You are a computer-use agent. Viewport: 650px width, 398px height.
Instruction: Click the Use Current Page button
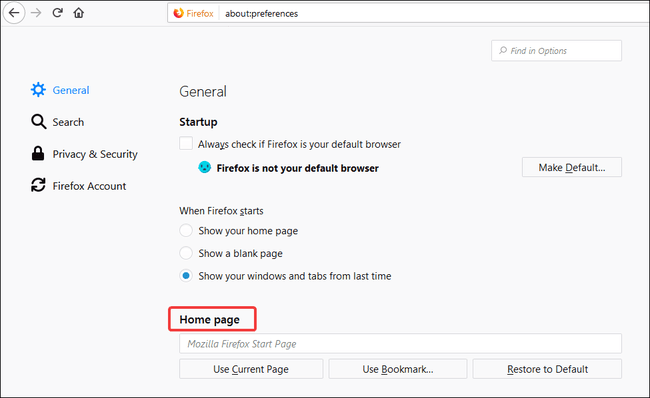click(x=251, y=369)
